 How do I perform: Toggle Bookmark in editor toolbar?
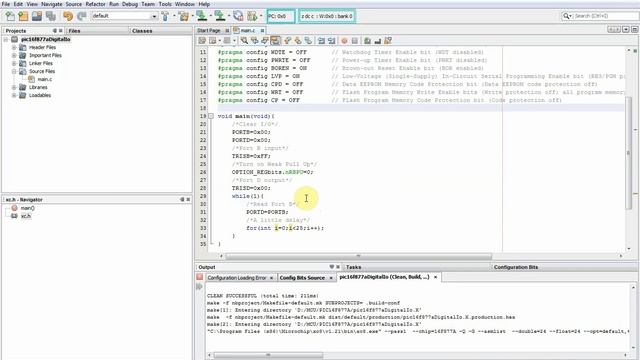click(x=309, y=40)
